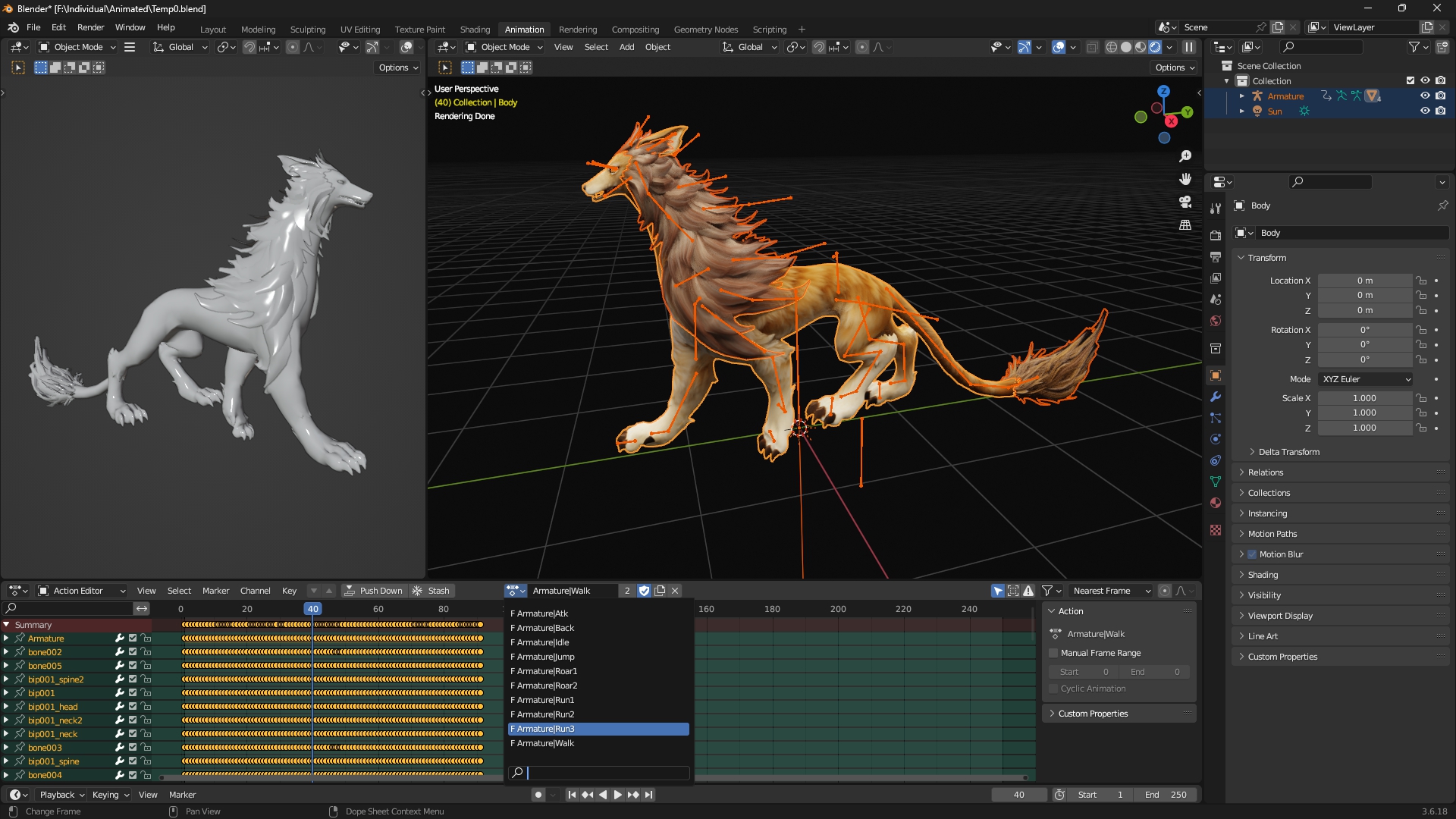Open the Nearest Frame snapping dropdown
This screenshot has height=819, width=1456.
(1110, 591)
